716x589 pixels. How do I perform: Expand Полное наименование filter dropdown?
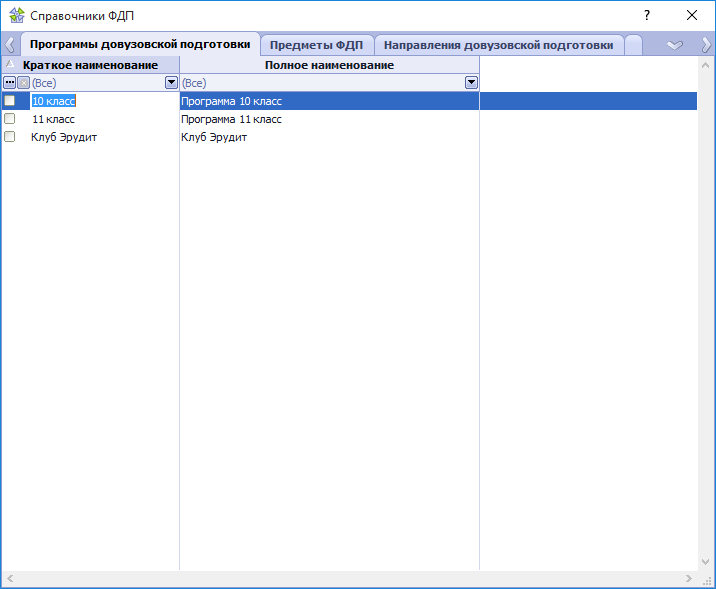tap(471, 83)
